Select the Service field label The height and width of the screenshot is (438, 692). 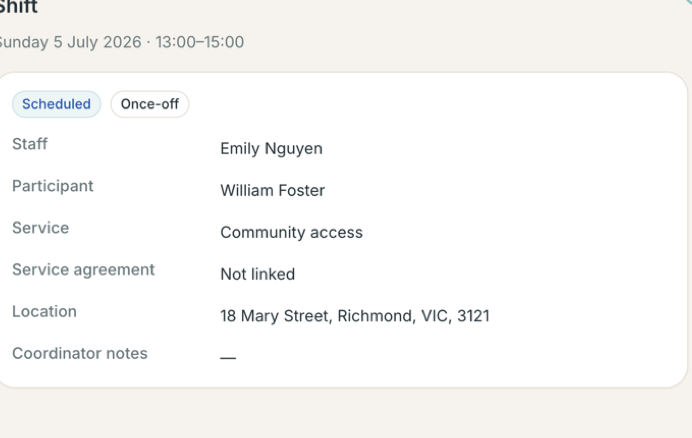coord(41,228)
